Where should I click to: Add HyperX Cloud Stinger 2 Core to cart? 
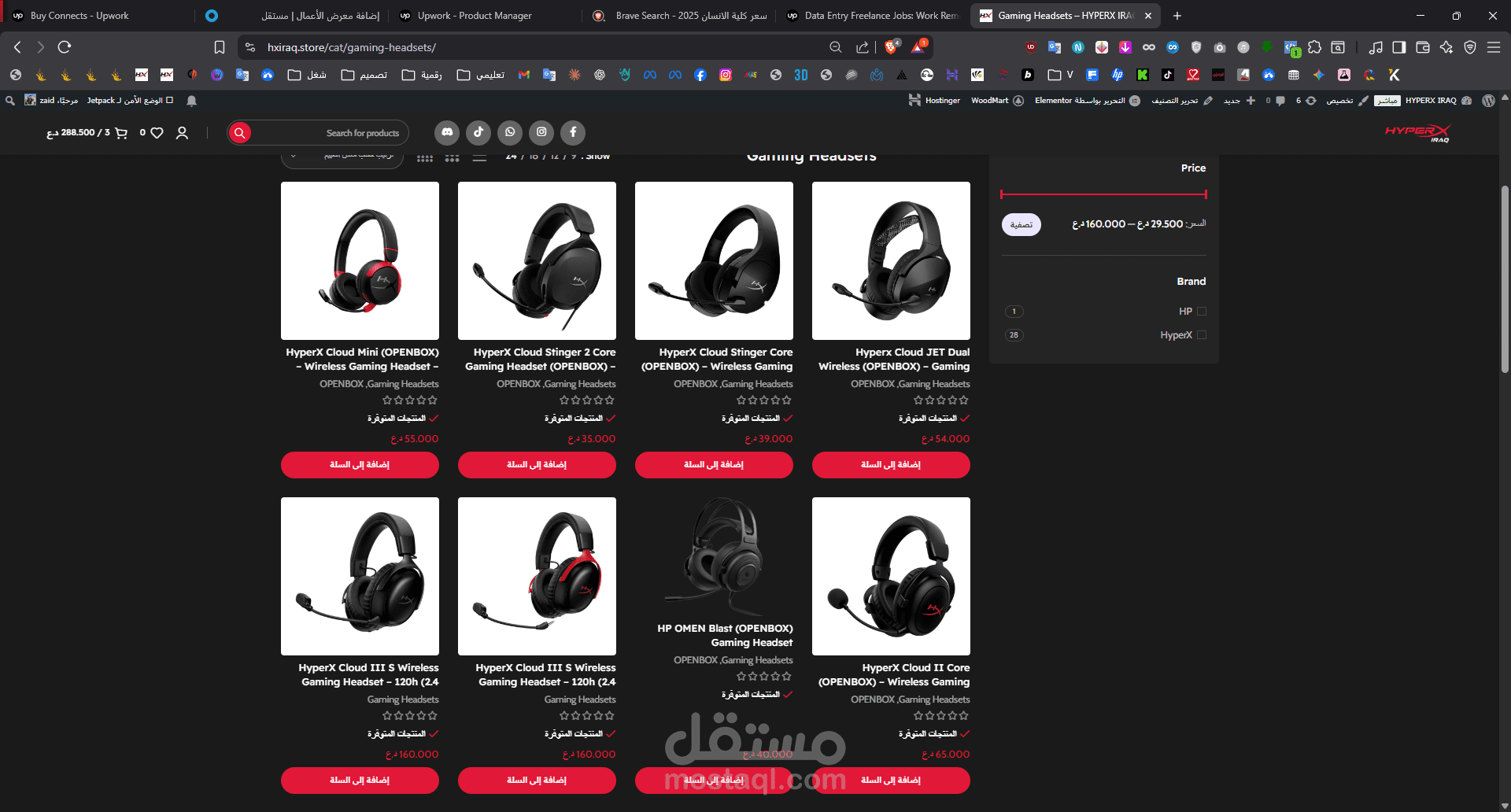coord(537,465)
